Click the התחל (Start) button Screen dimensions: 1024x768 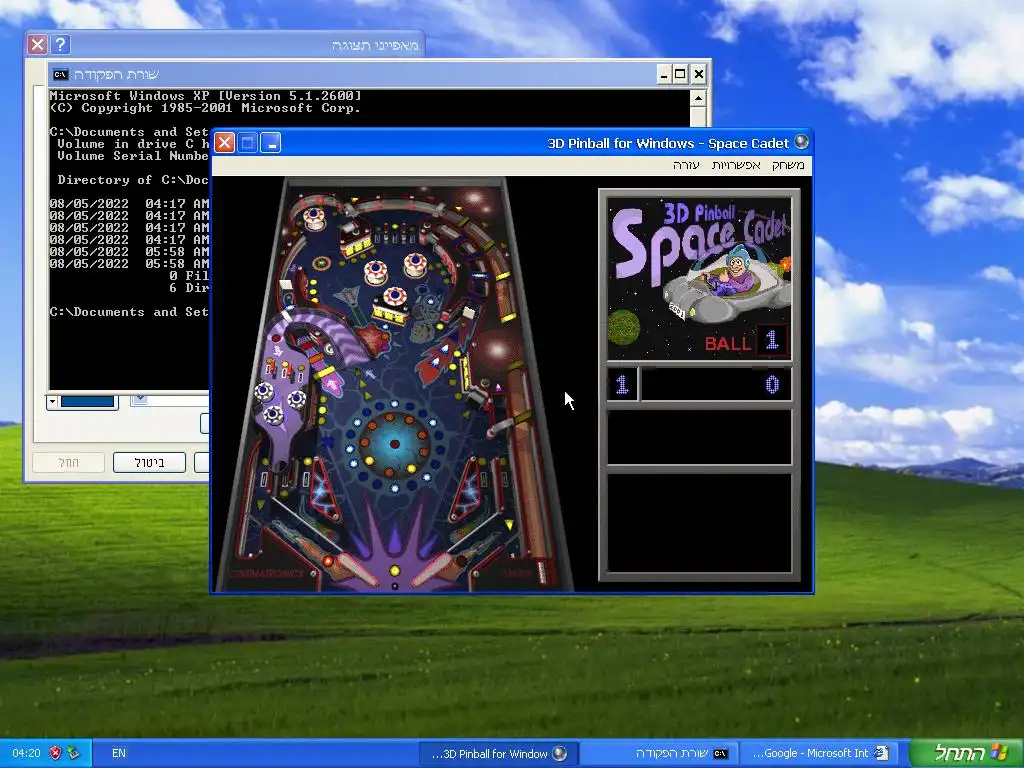[967, 753]
